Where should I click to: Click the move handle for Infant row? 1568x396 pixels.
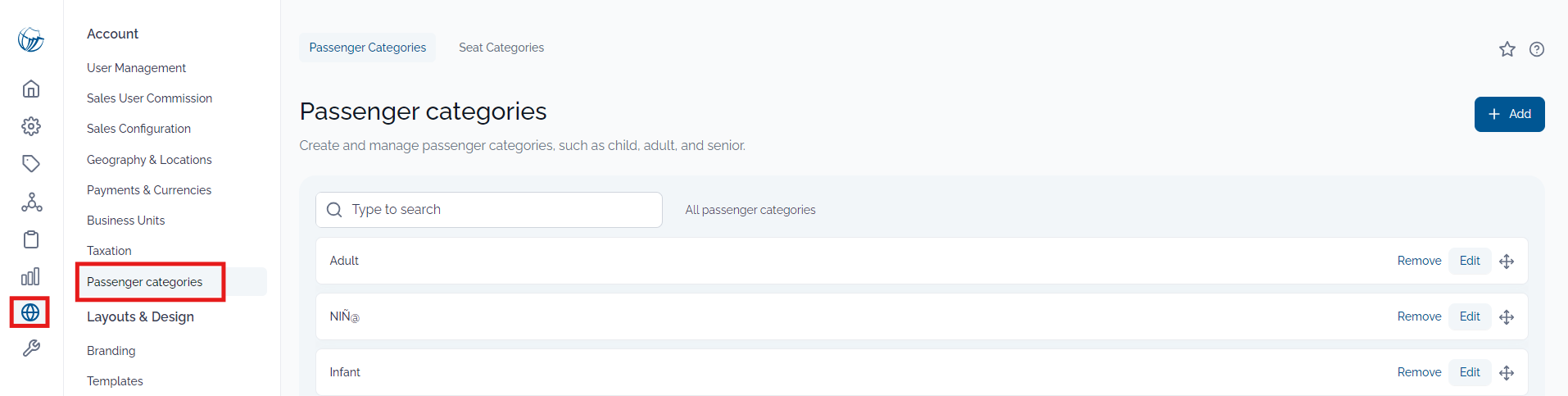click(1507, 373)
